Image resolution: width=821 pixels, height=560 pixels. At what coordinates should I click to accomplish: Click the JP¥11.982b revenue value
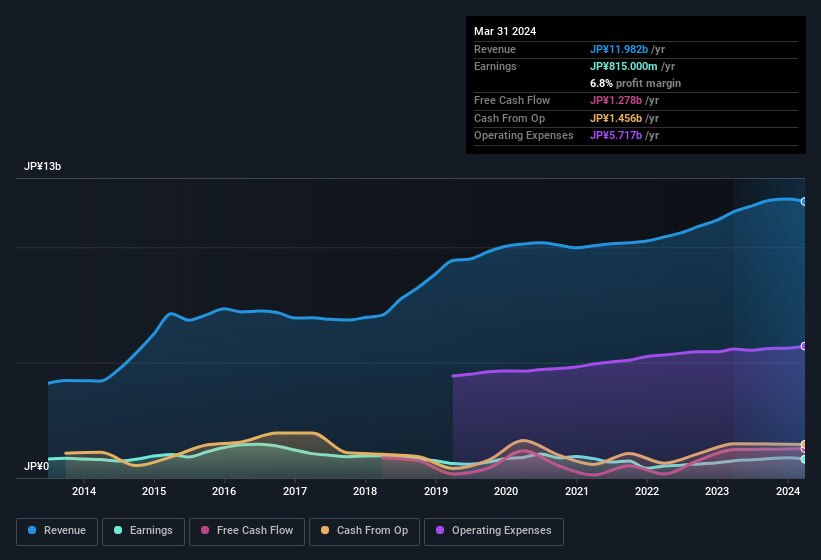click(x=619, y=49)
